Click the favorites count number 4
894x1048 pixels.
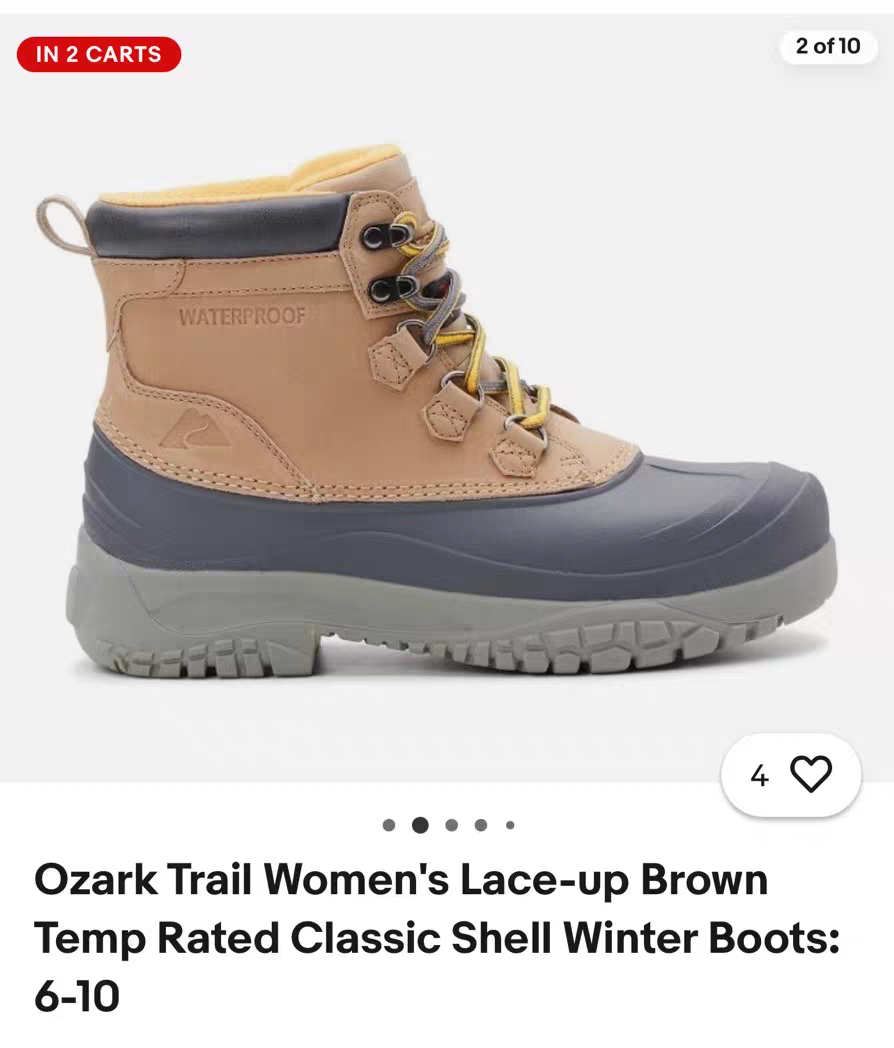point(759,776)
